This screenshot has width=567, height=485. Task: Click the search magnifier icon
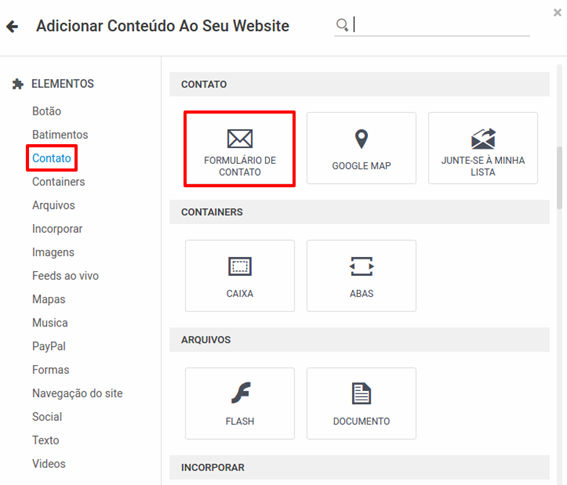click(x=342, y=25)
